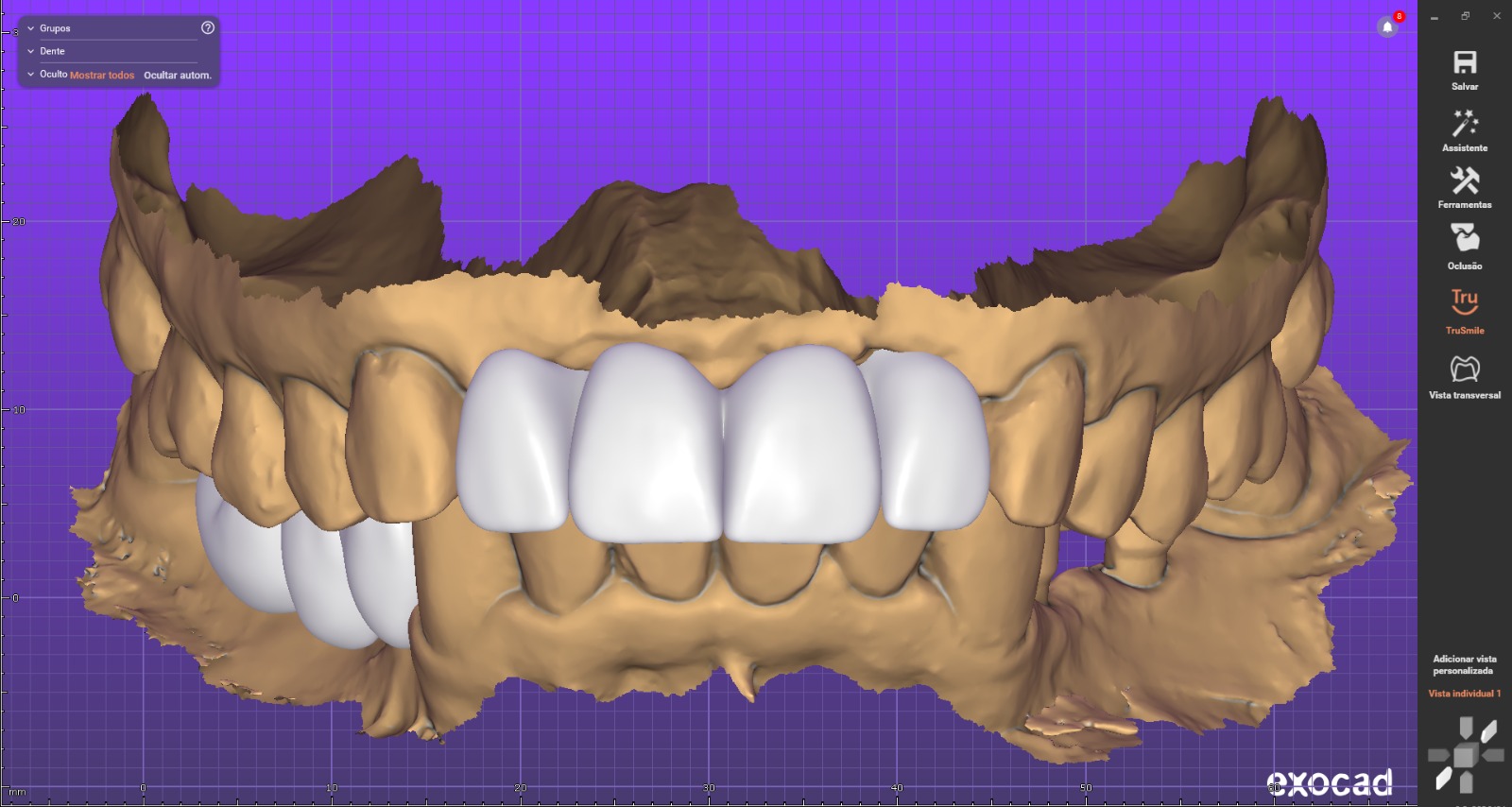Select Vista individual 1 saved view
The width and height of the screenshot is (1512, 807).
tap(1464, 694)
